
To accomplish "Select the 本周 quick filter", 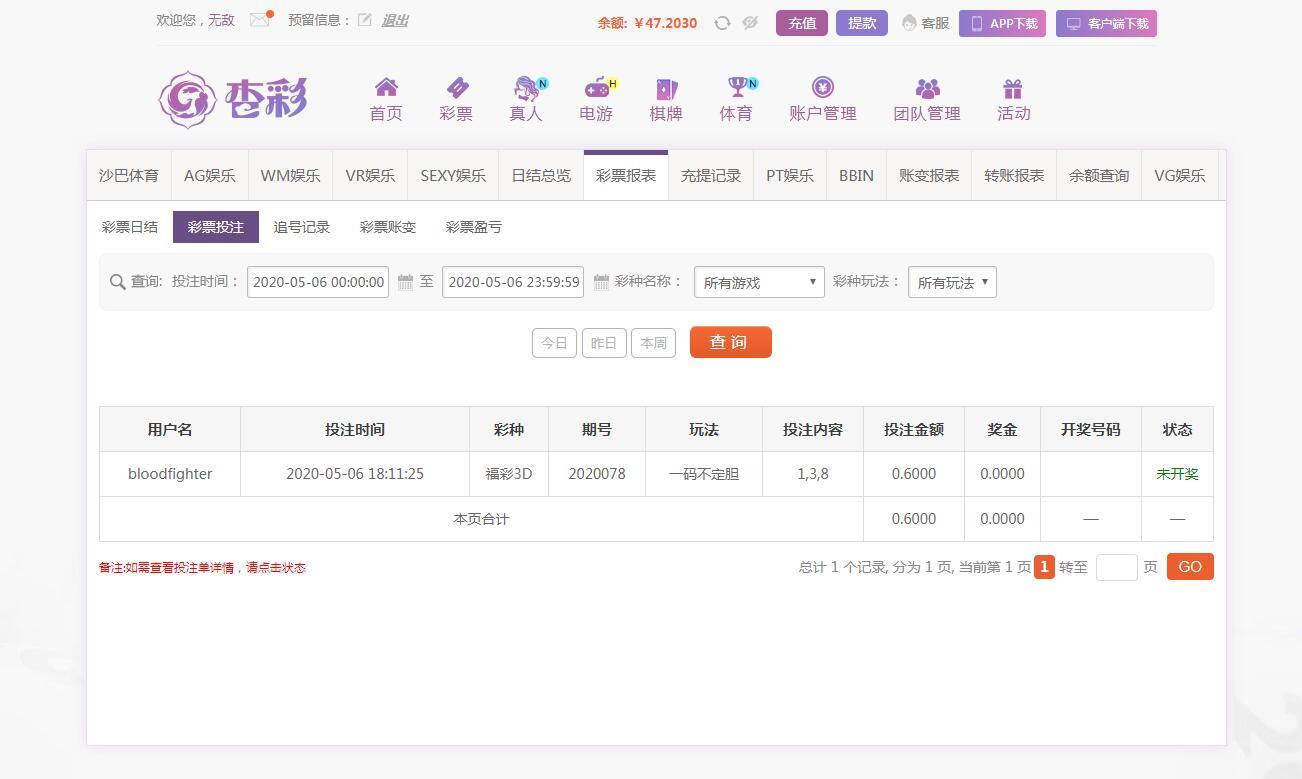I will (x=653, y=343).
